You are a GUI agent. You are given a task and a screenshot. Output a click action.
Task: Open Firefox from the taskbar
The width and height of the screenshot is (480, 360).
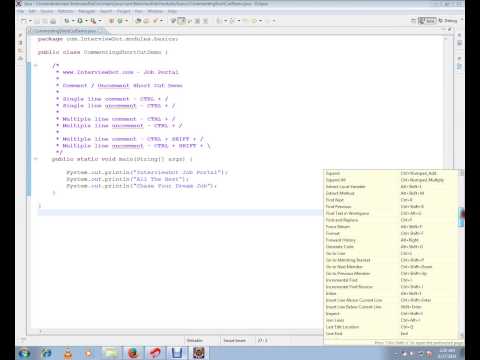coord(133,353)
